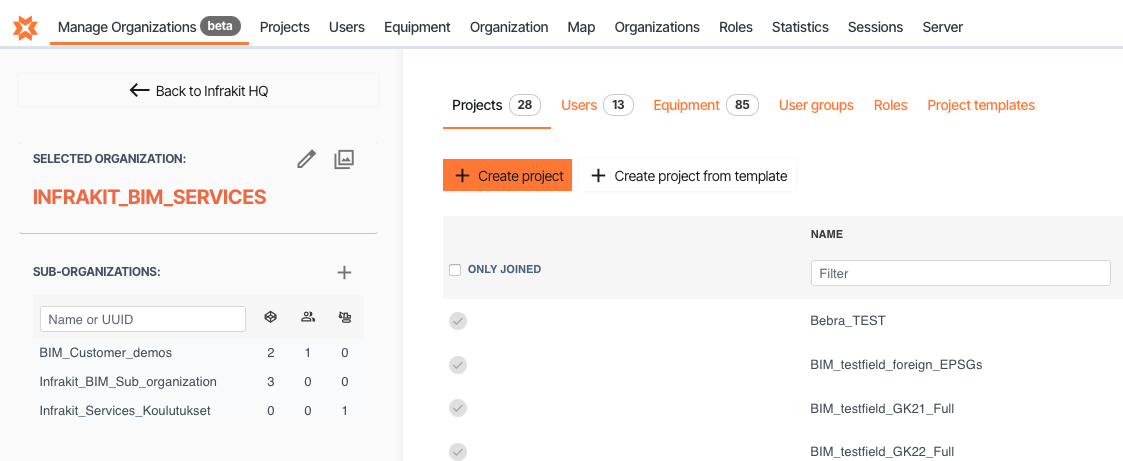Viewport: 1123px width, 461px height.
Task: Enable the Only Joined checkbox
Action: point(455,270)
